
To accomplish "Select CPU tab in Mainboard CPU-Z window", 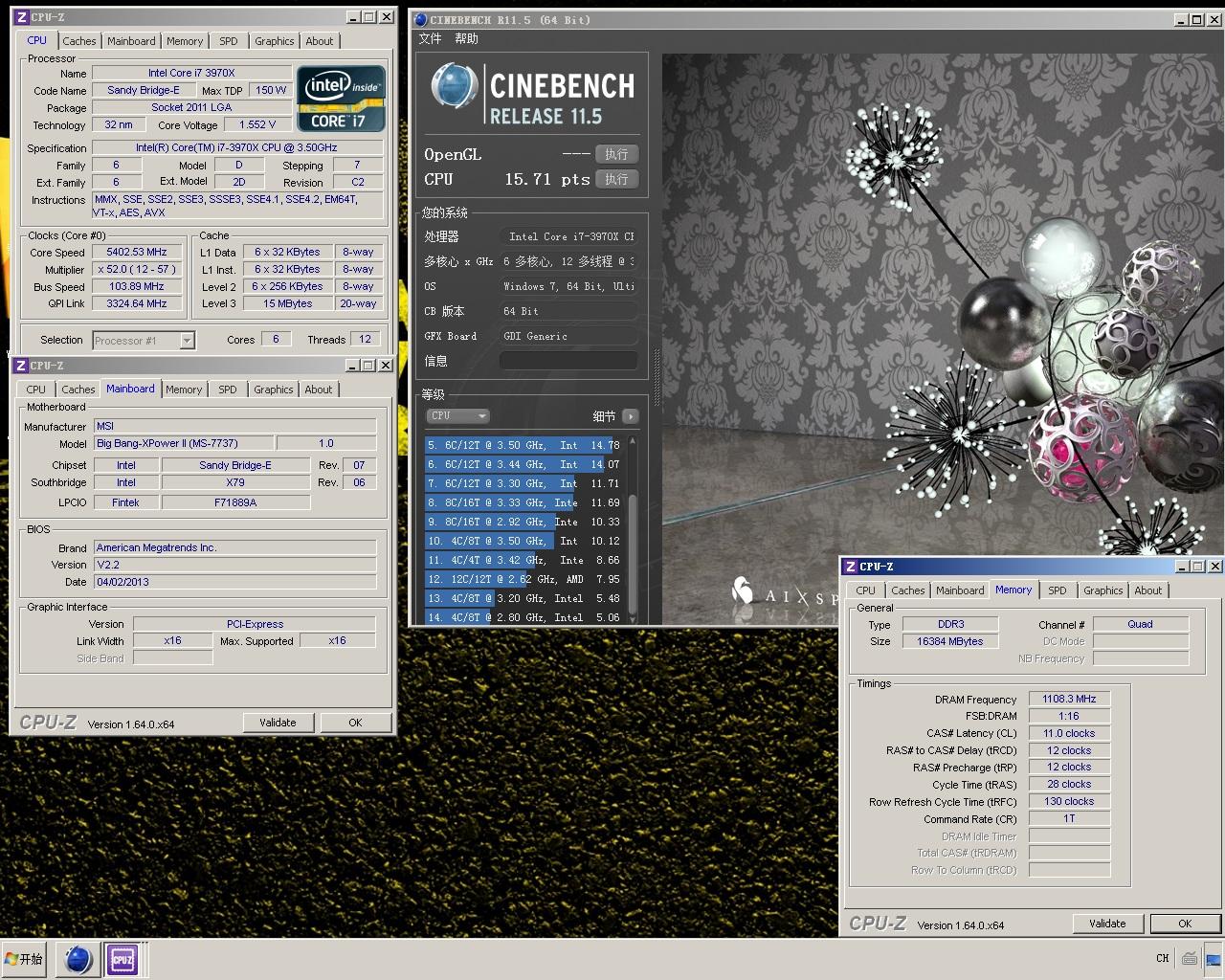I will [x=36, y=390].
